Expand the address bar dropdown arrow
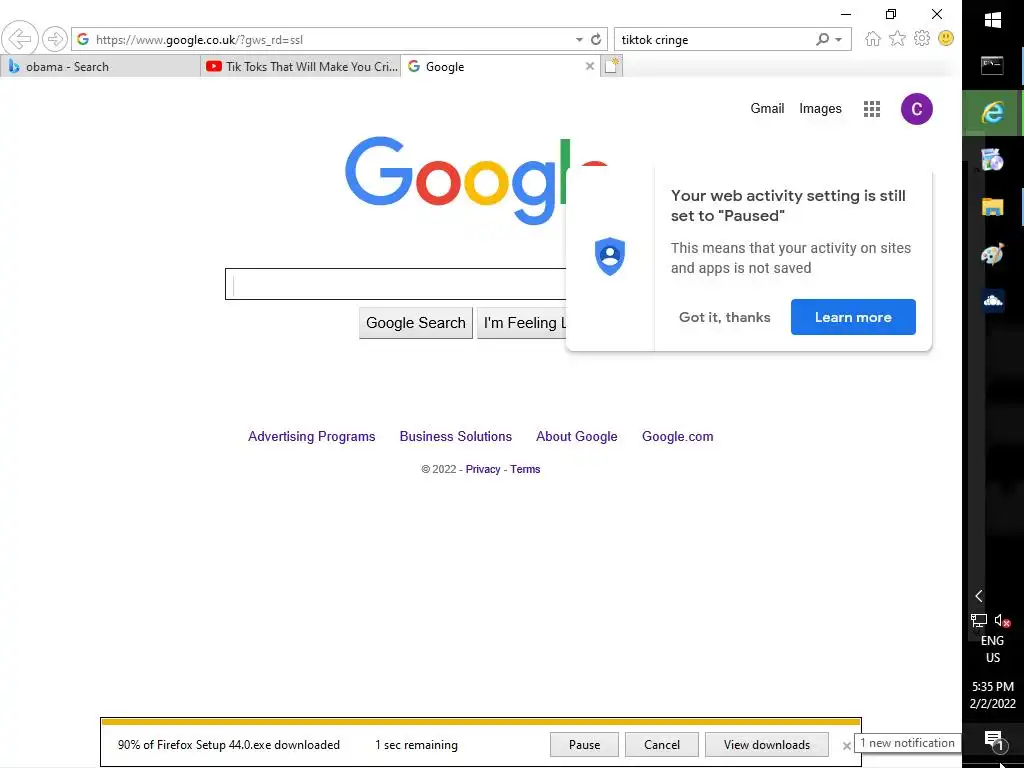Viewport: 1024px width, 768px height. (x=579, y=40)
